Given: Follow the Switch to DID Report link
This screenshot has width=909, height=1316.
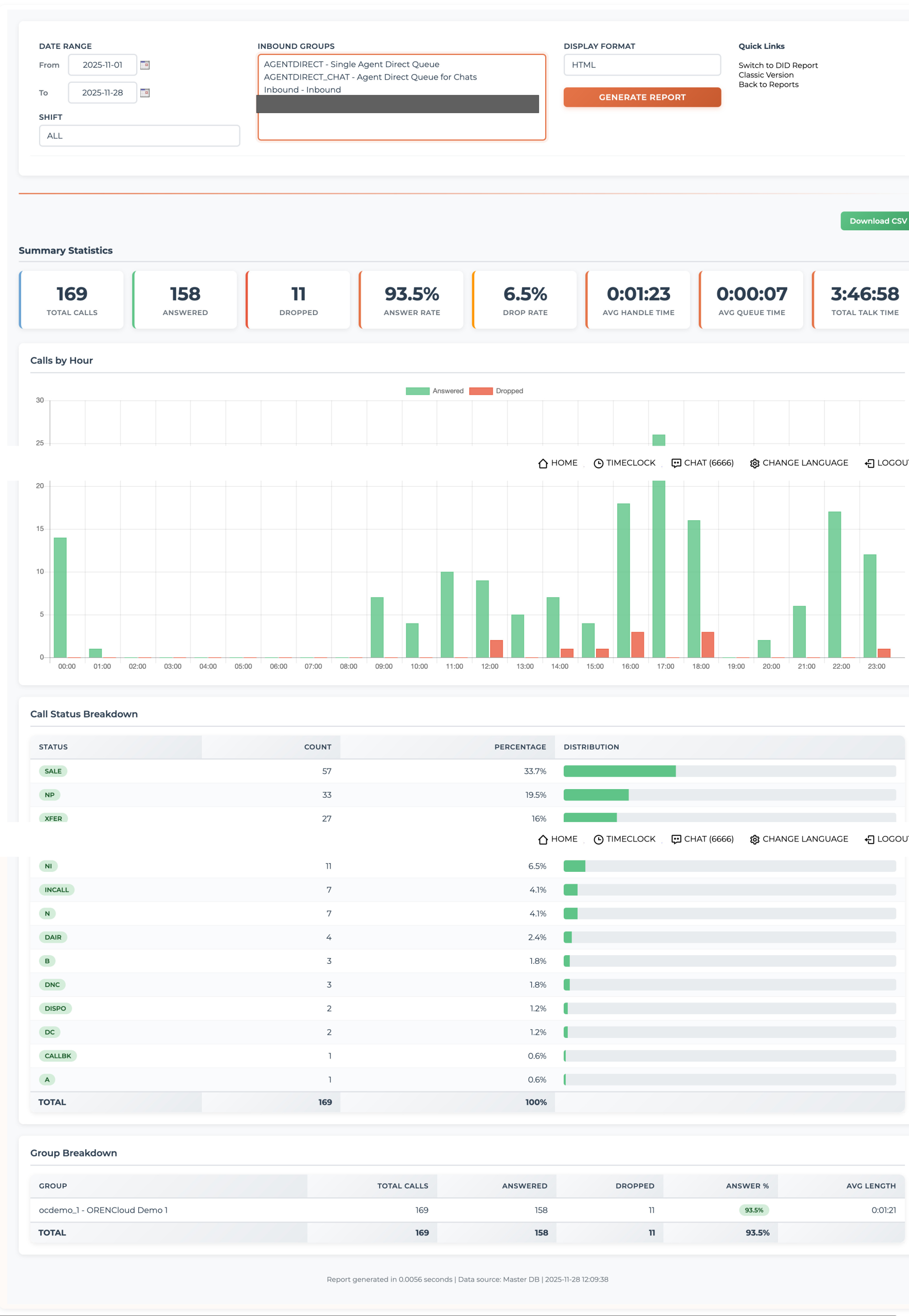Looking at the screenshot, I should (x=778, y=65).
